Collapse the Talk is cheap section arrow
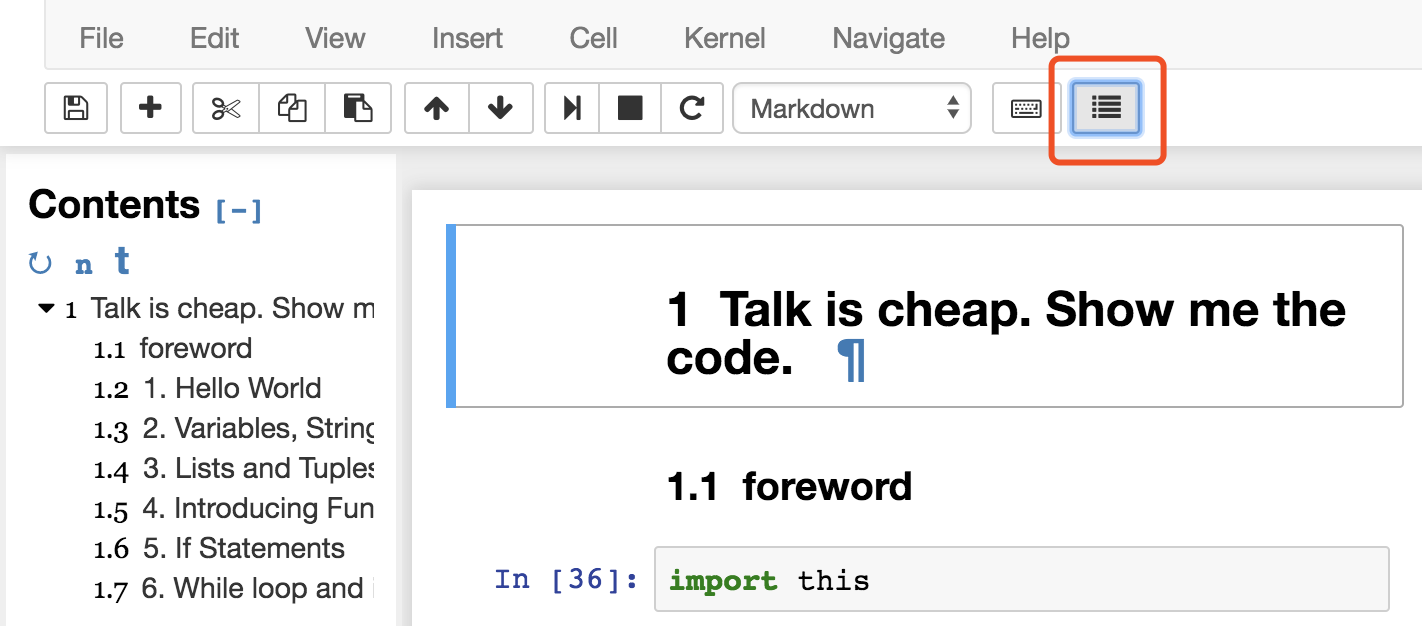This screenshot has width=1422, height=626. tap(46, 308)
